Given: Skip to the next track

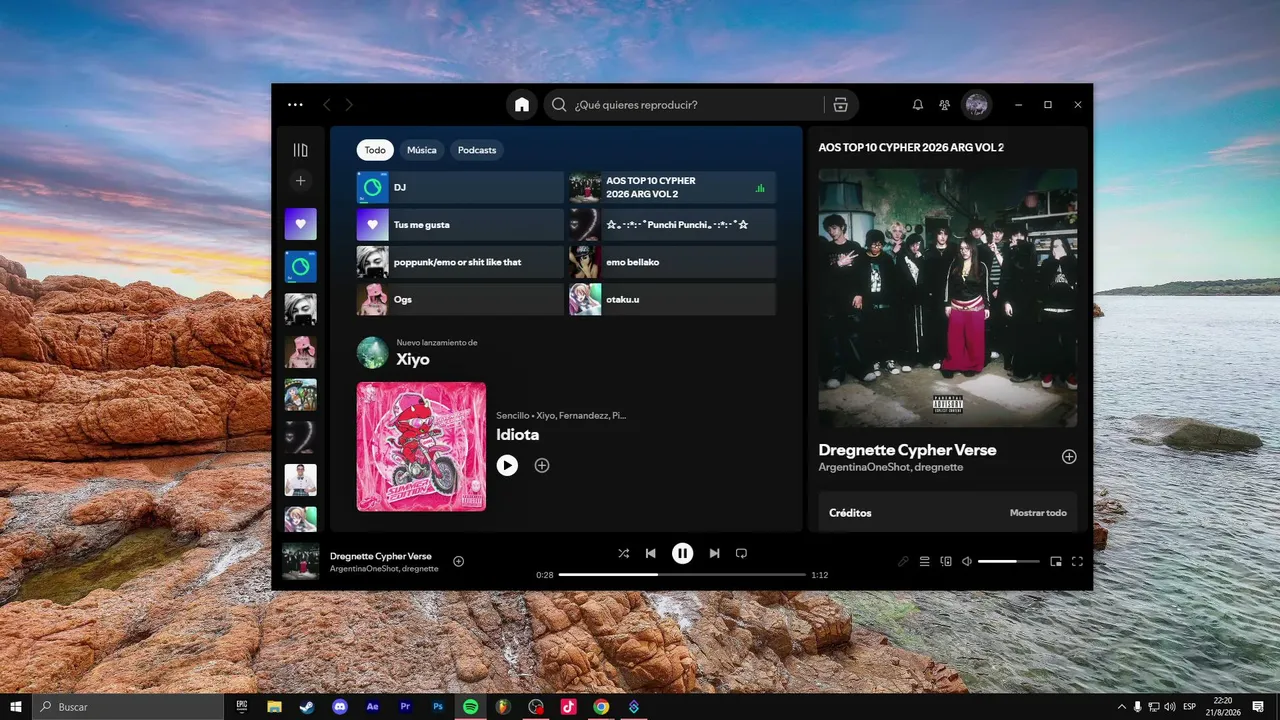Looking at the screenshot, I should pyautogui.click(x=714, y=553).
